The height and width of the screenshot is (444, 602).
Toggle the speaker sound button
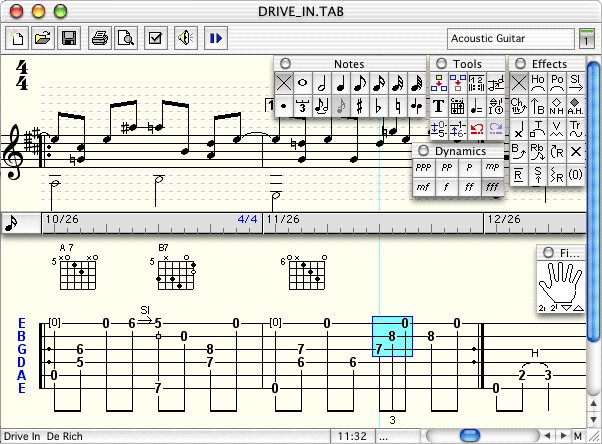185,39
